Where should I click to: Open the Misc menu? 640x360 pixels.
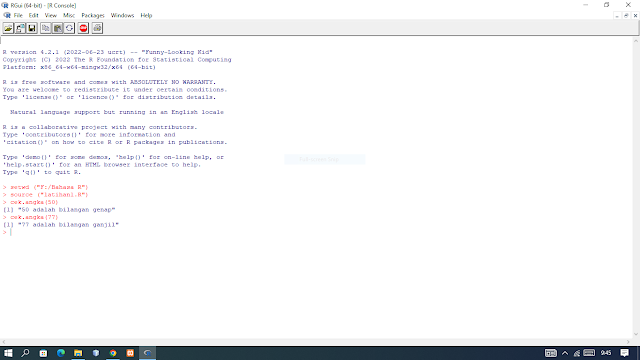(69, 16)
